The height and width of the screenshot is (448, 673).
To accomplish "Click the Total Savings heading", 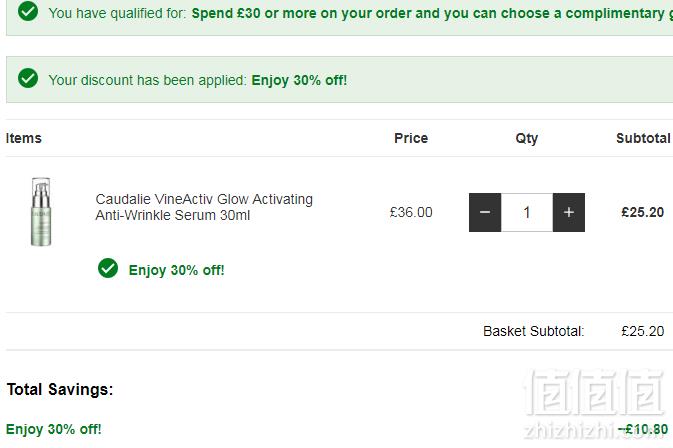I will point(60,389).
